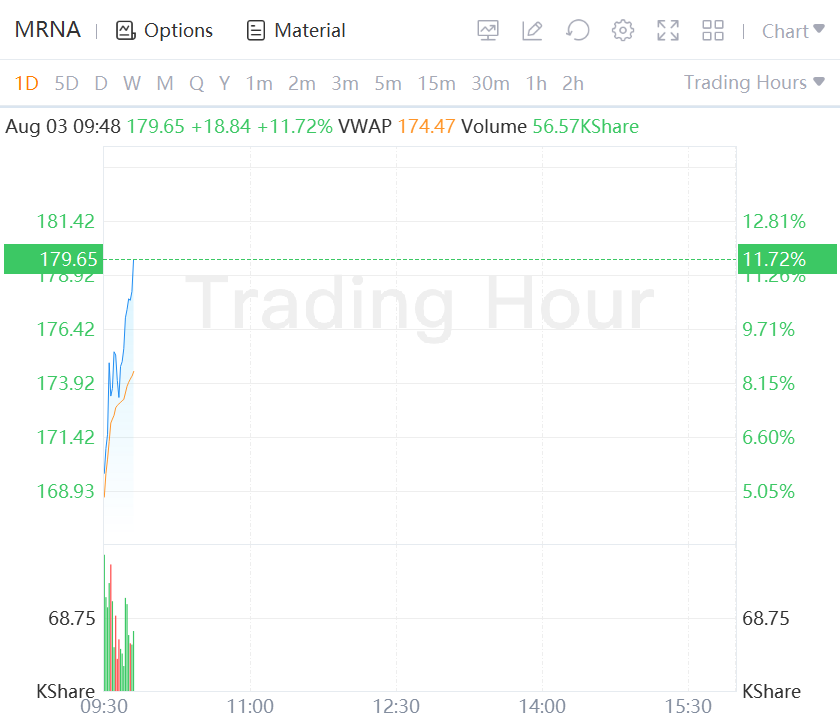Click the chart monitor icon in the toolbar

point(488,31)
